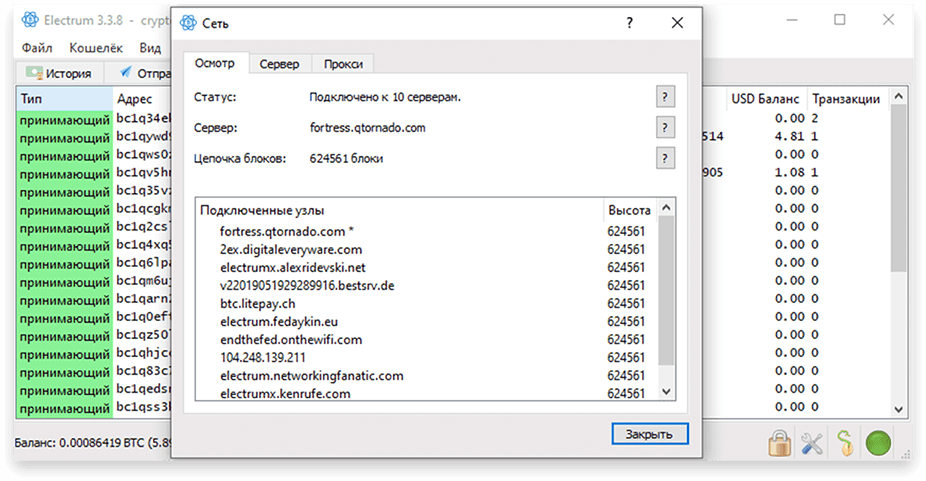Open the Файл menu in Electrum
This screenshot has height=481, width=926.
(37, 48)
